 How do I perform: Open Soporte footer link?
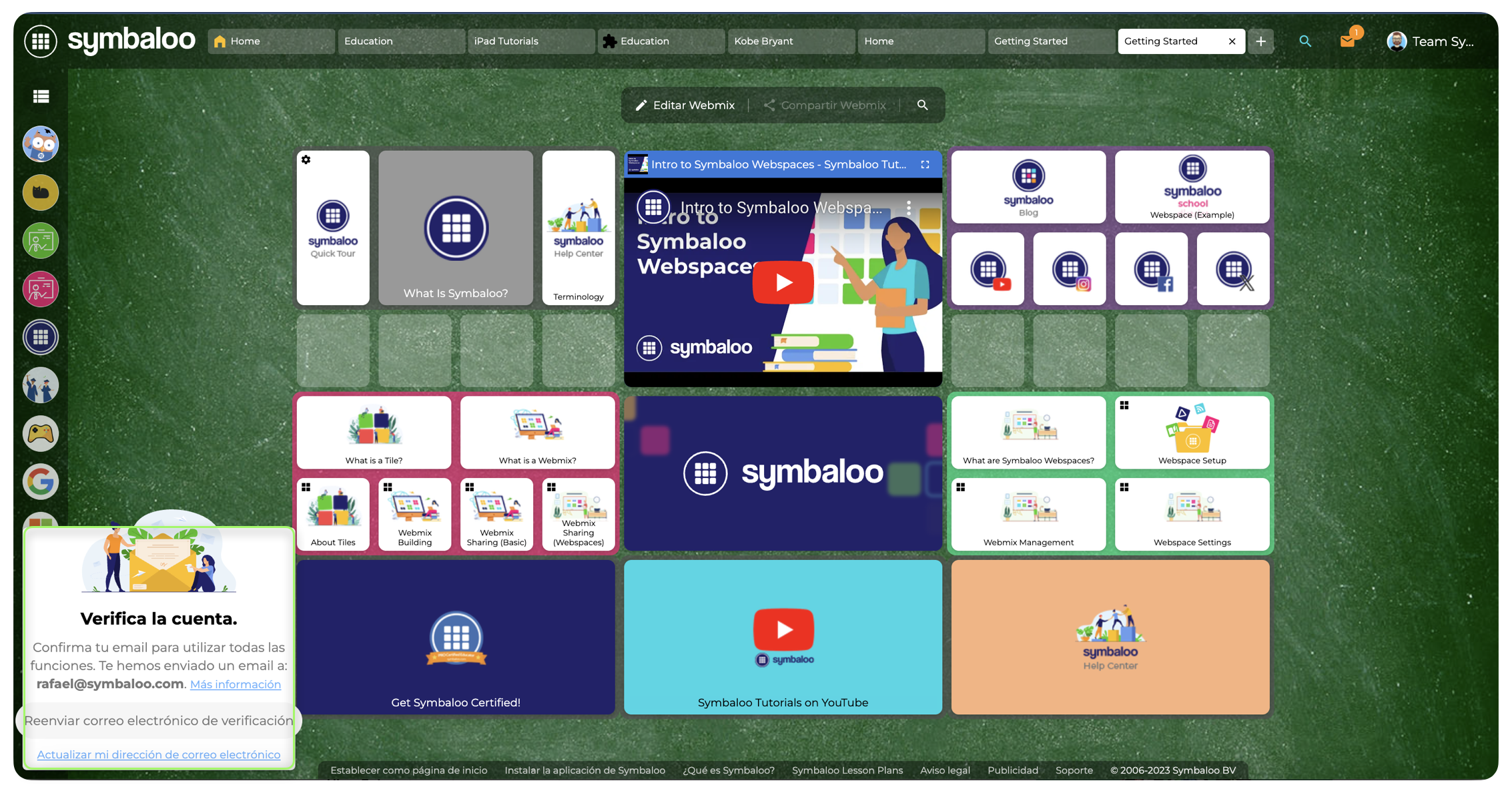[1074, 770]
